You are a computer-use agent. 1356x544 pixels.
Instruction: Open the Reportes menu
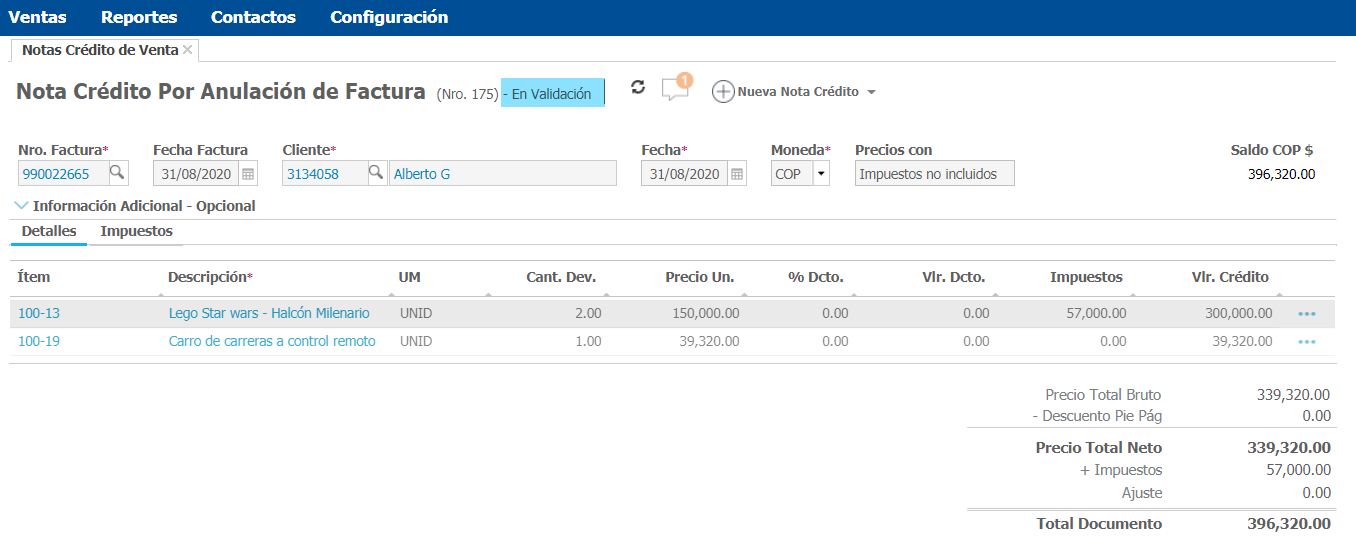click(139, 17)
